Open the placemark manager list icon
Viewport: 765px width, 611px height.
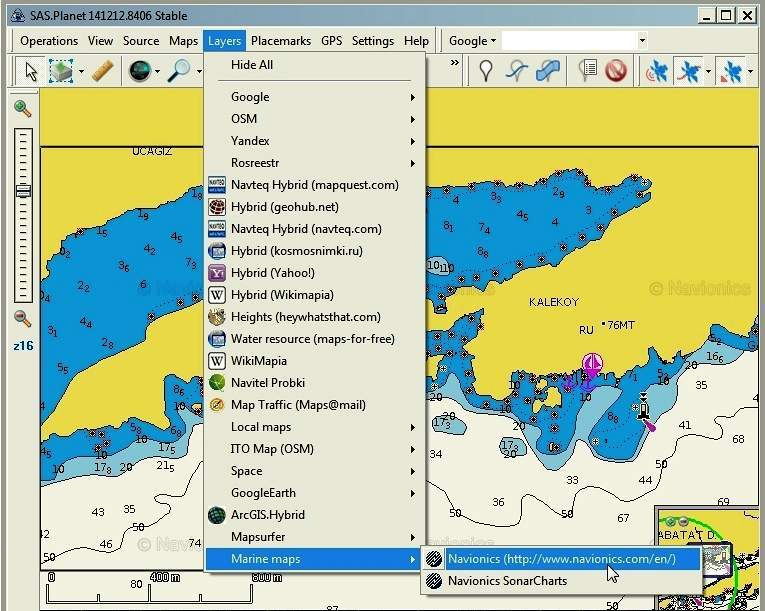(587, 71)
